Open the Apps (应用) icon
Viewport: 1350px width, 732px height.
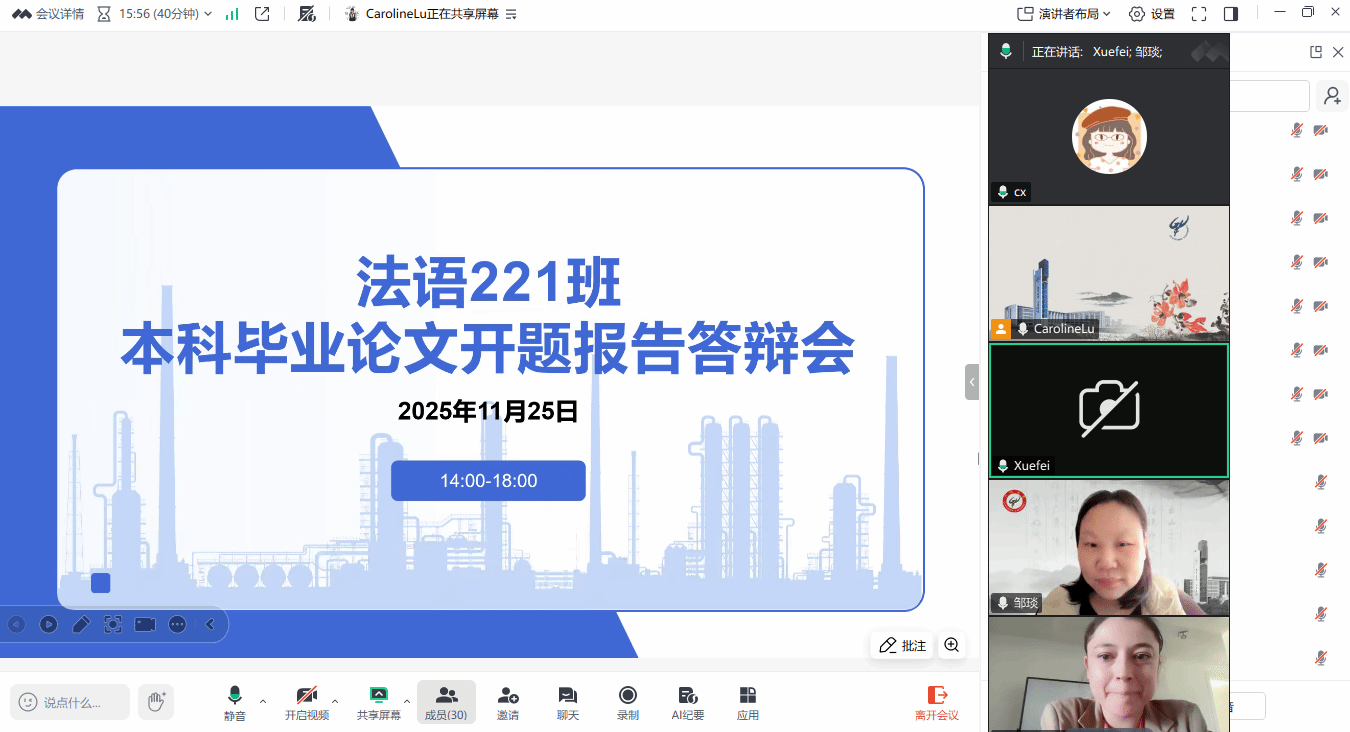748,701
